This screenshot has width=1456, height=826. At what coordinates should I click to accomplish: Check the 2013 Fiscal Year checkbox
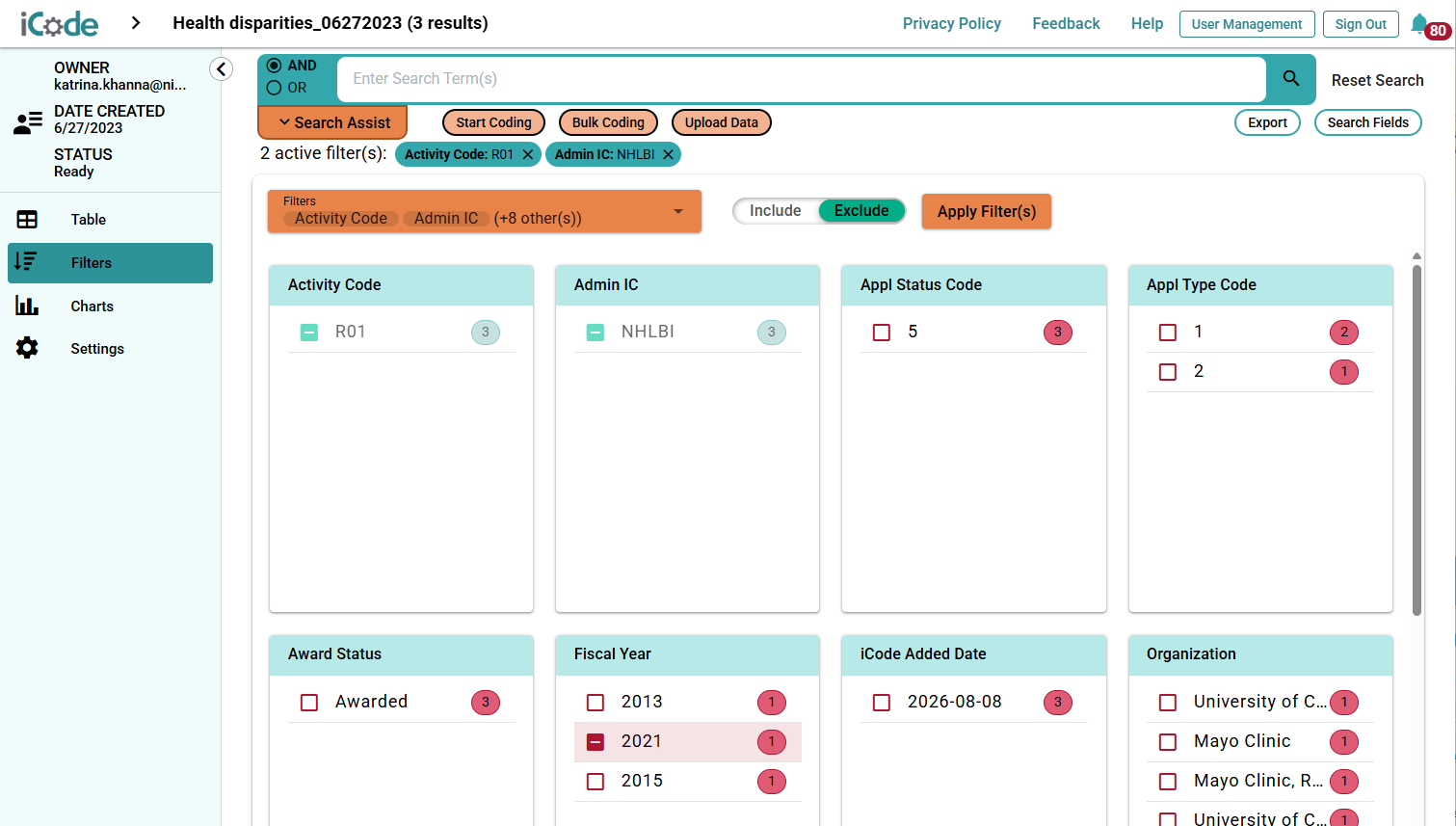(x=596, y=703)
